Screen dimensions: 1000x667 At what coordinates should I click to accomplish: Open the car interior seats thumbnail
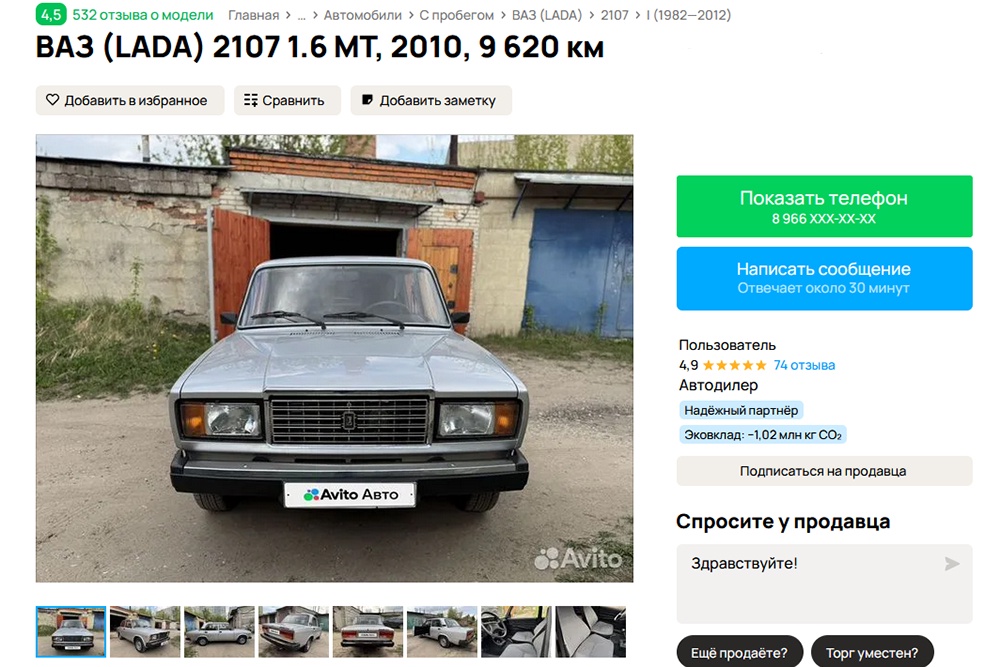591,631
